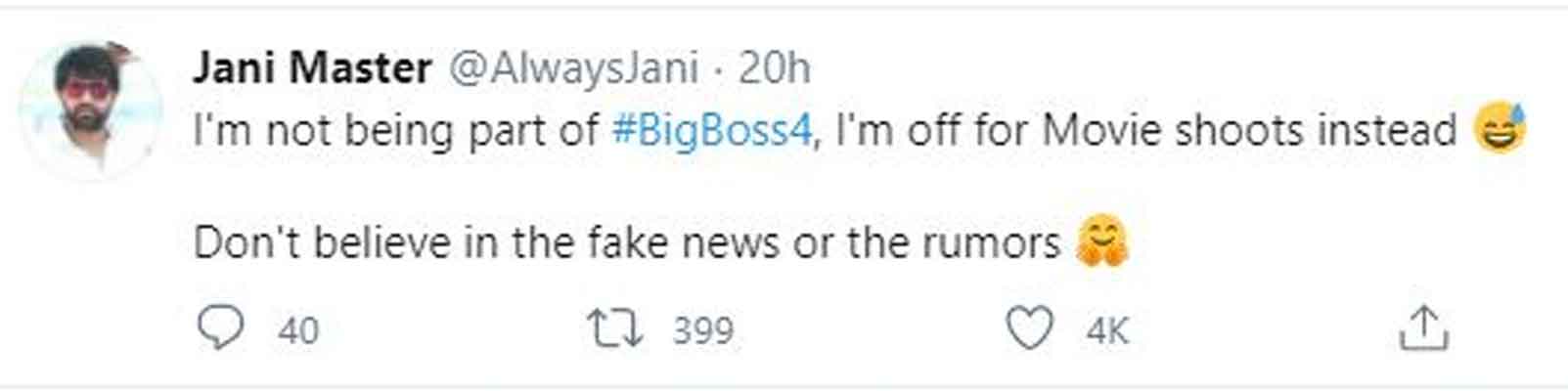Image resolution: width=1568 pixels, height=391 pixels.
Task: Click the 20h timestamp link
Action: pos(774,68)
